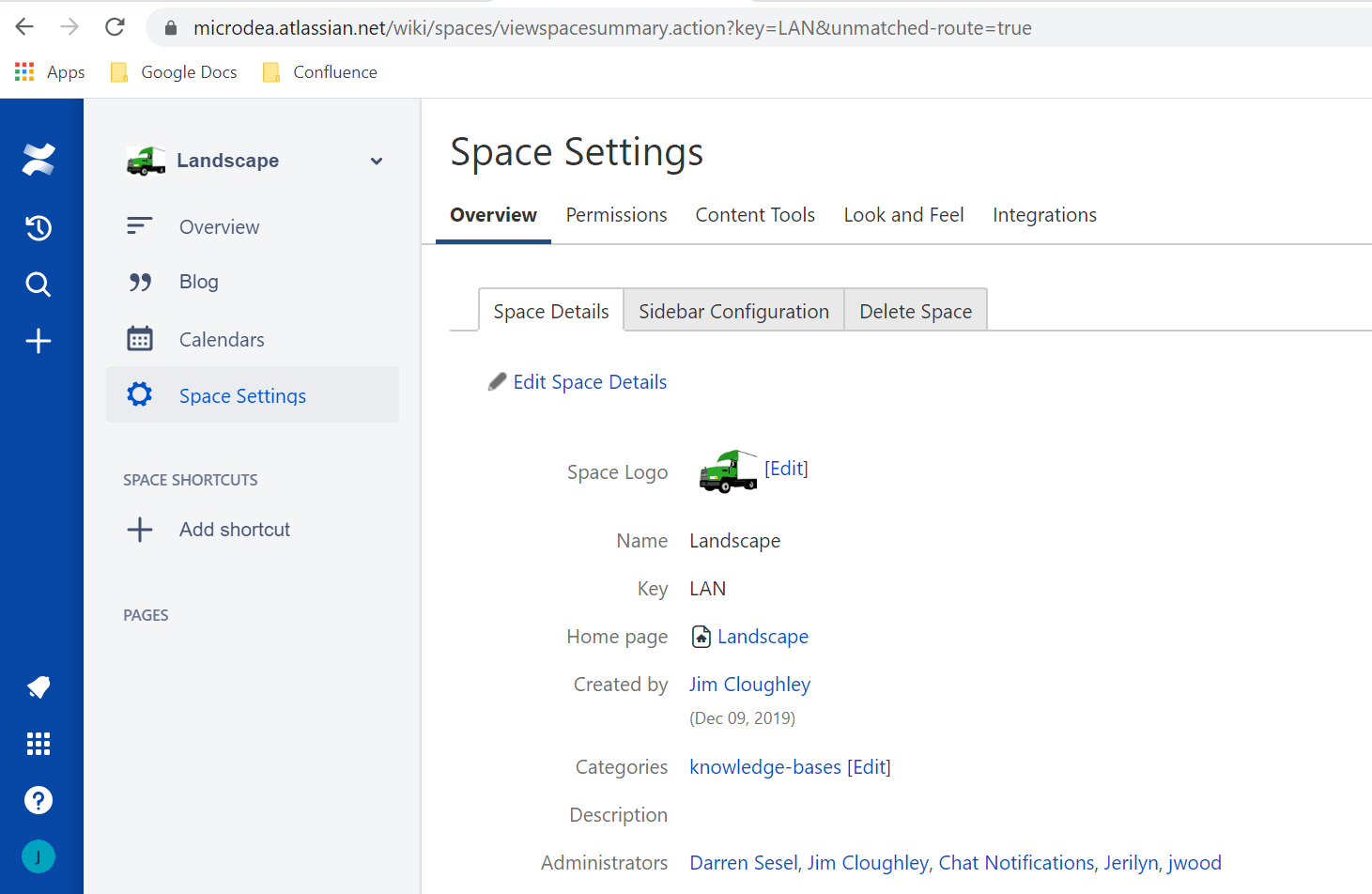Select the Sidebar Configuration tab

[734, 311]
